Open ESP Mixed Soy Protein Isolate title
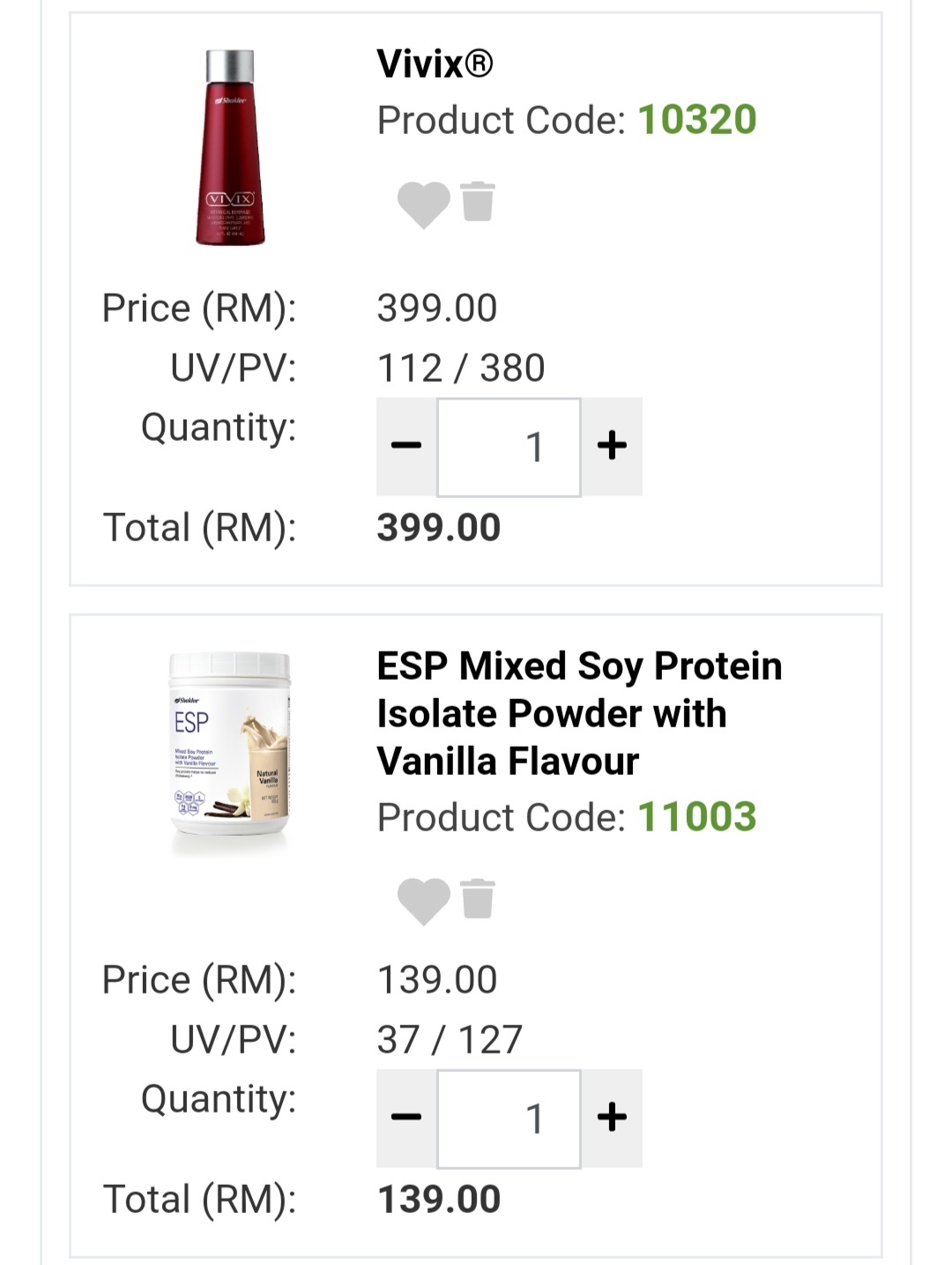 pyautogui.click(x=579, y=713)
